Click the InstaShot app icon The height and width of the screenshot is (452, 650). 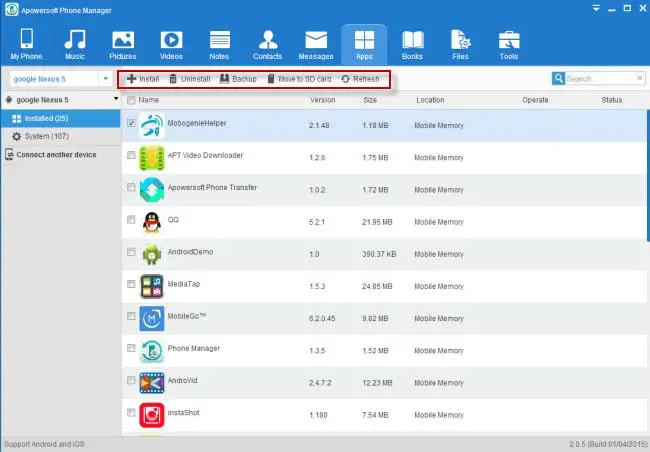(152, 415)
